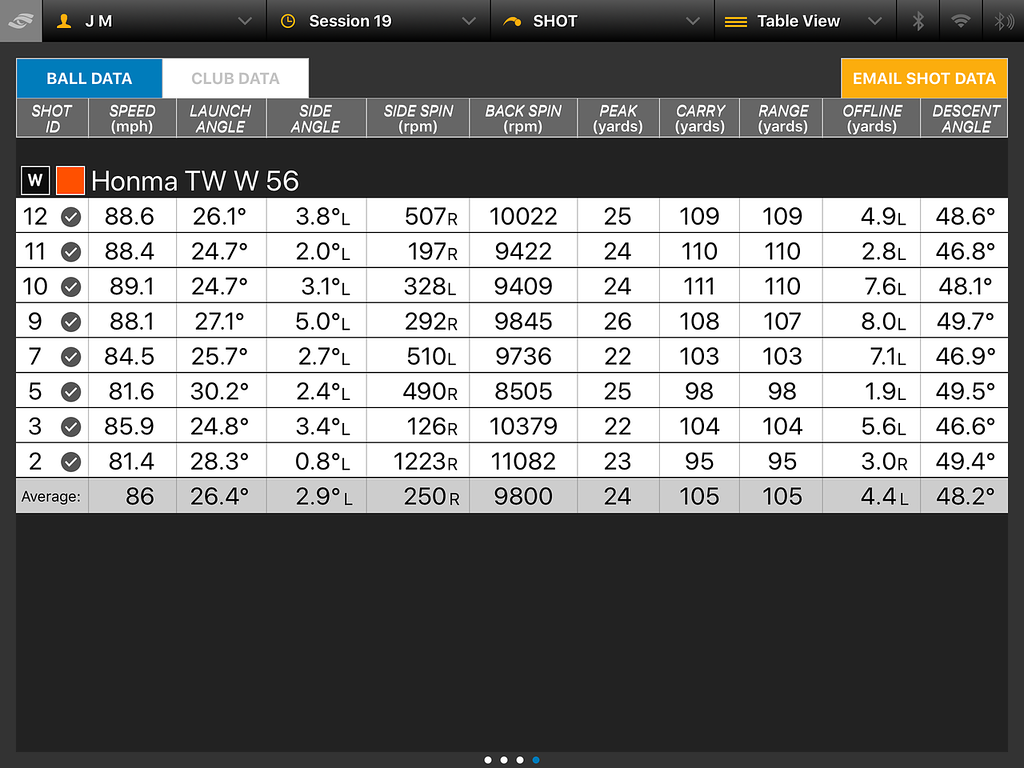Image resolution: width=1024 pixels, height=768 pixels.
Task: Select side spin value 510L
Action: [x=431, y=357]
